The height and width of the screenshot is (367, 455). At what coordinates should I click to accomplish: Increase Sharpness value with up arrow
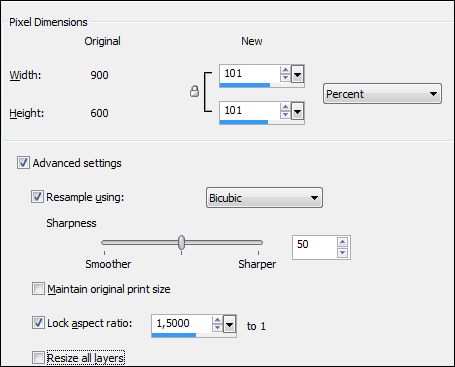click(x=342, y=242)
